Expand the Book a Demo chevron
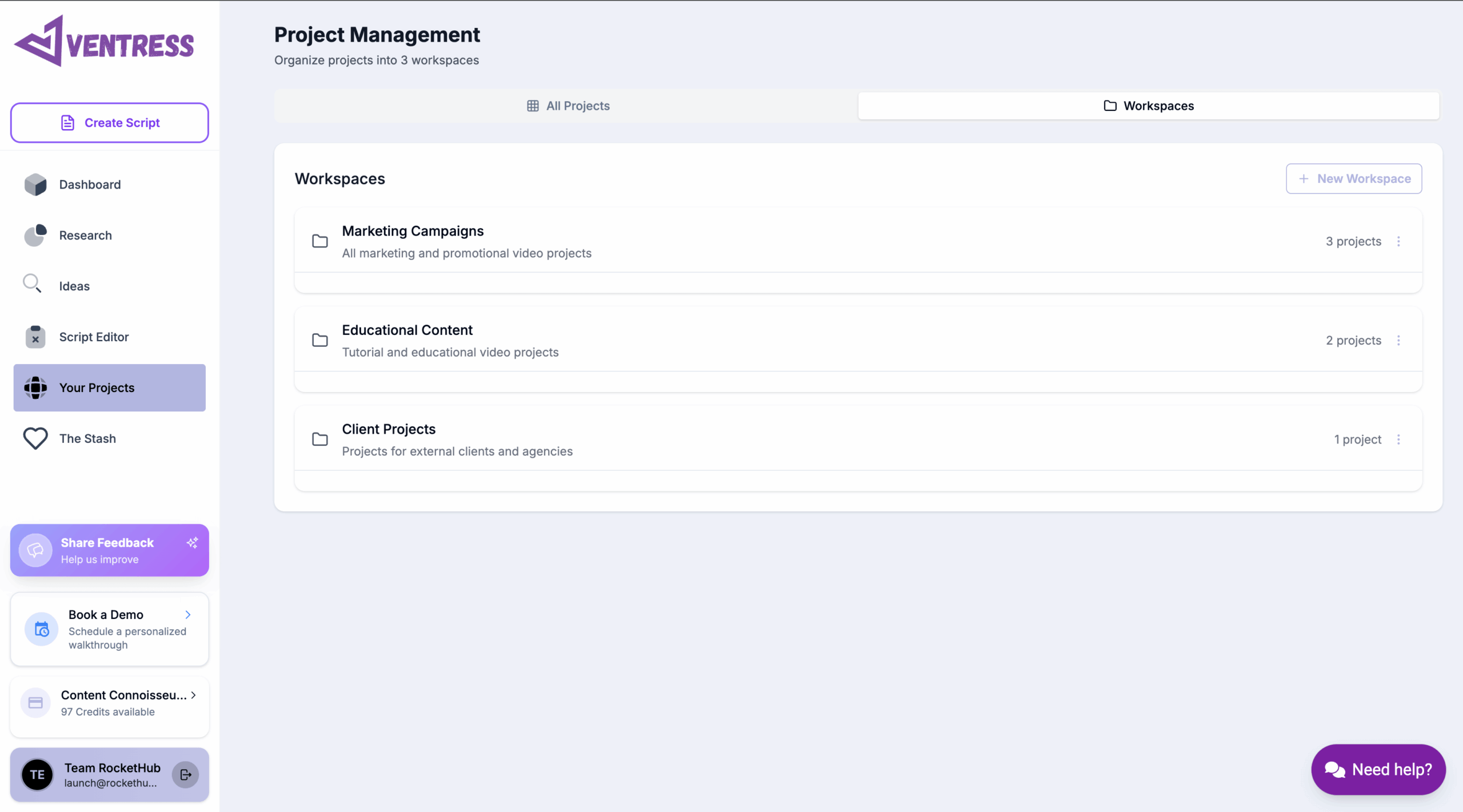This screenshot has width=1463, height=812. [x=188, y=614]
